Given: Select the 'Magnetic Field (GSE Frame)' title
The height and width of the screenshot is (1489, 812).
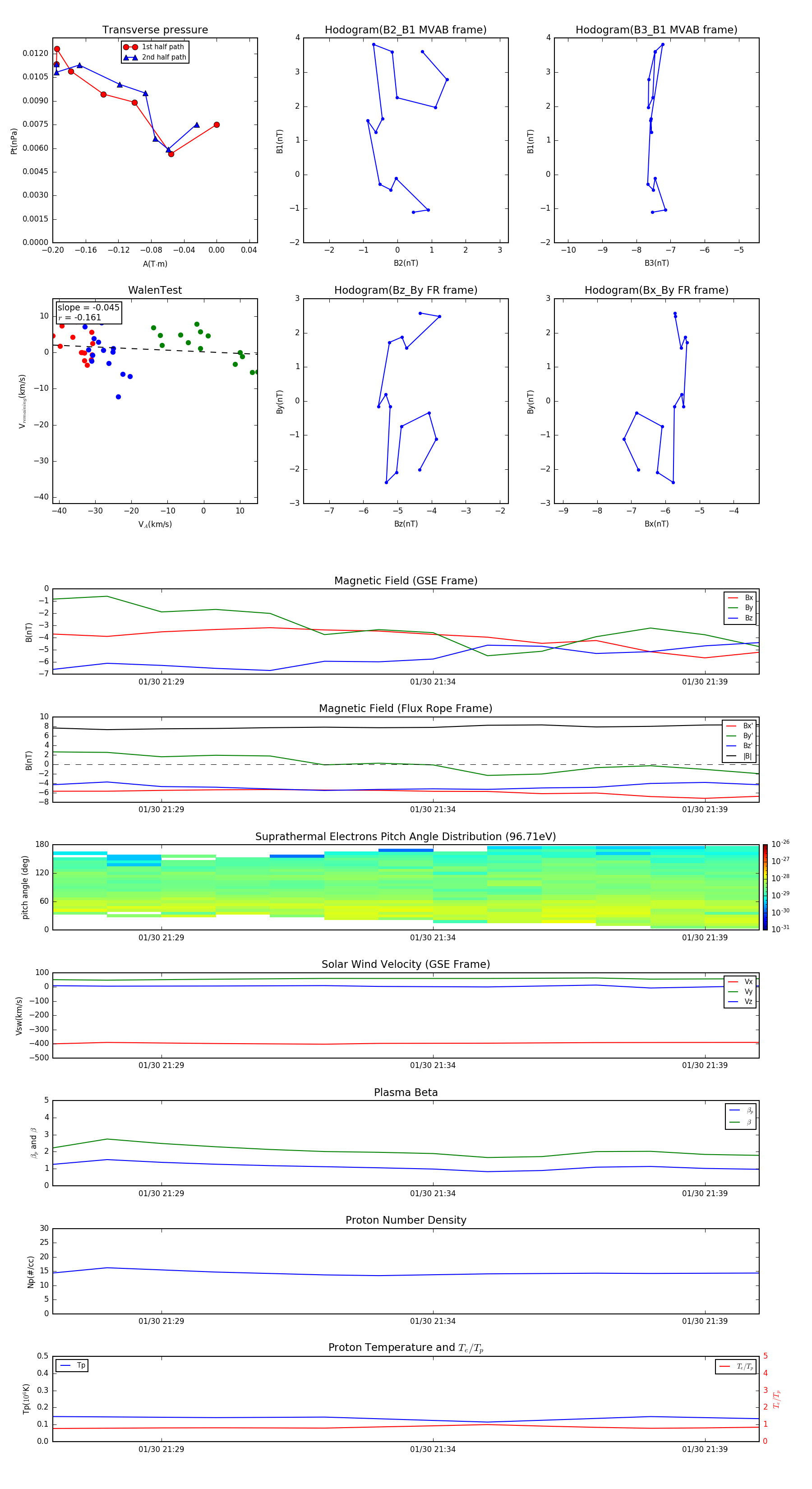Looking at the screenshot, I should tap(406, 580).
